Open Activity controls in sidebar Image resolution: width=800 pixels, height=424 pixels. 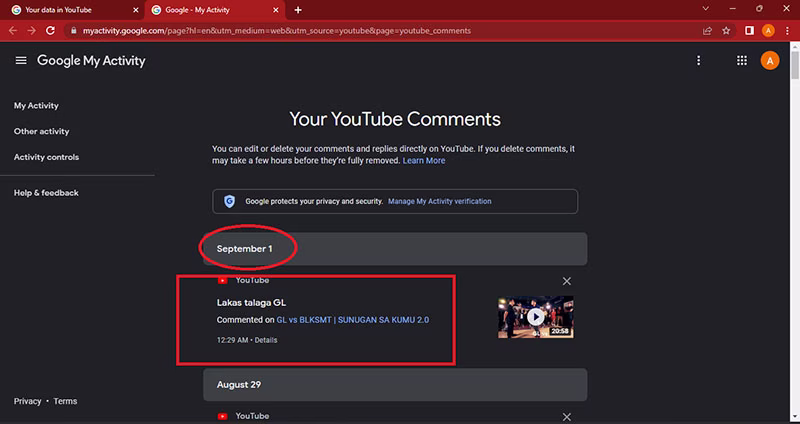click(46, 157)
